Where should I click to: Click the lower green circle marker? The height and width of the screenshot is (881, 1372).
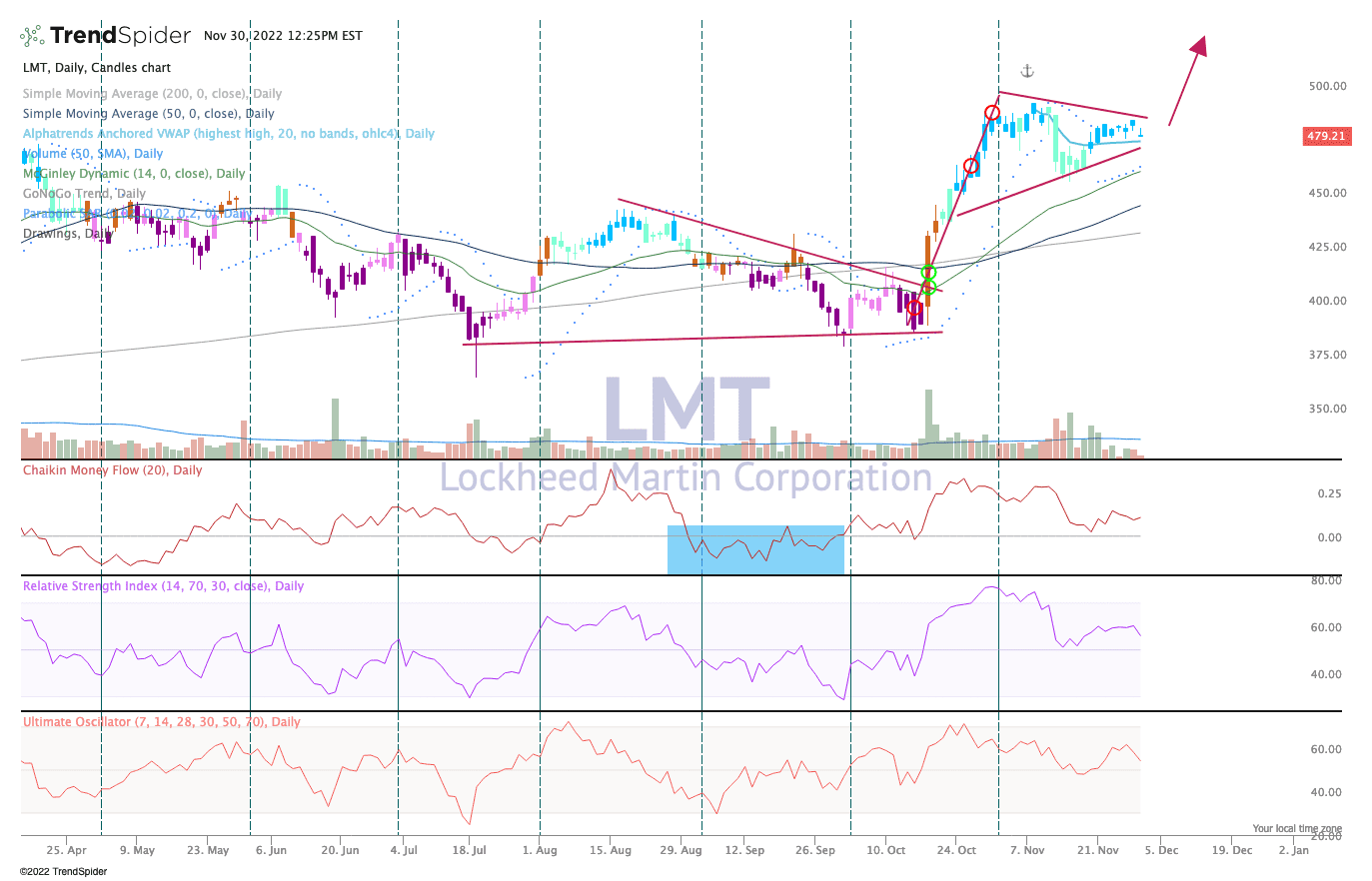click(x=927, y=289)
